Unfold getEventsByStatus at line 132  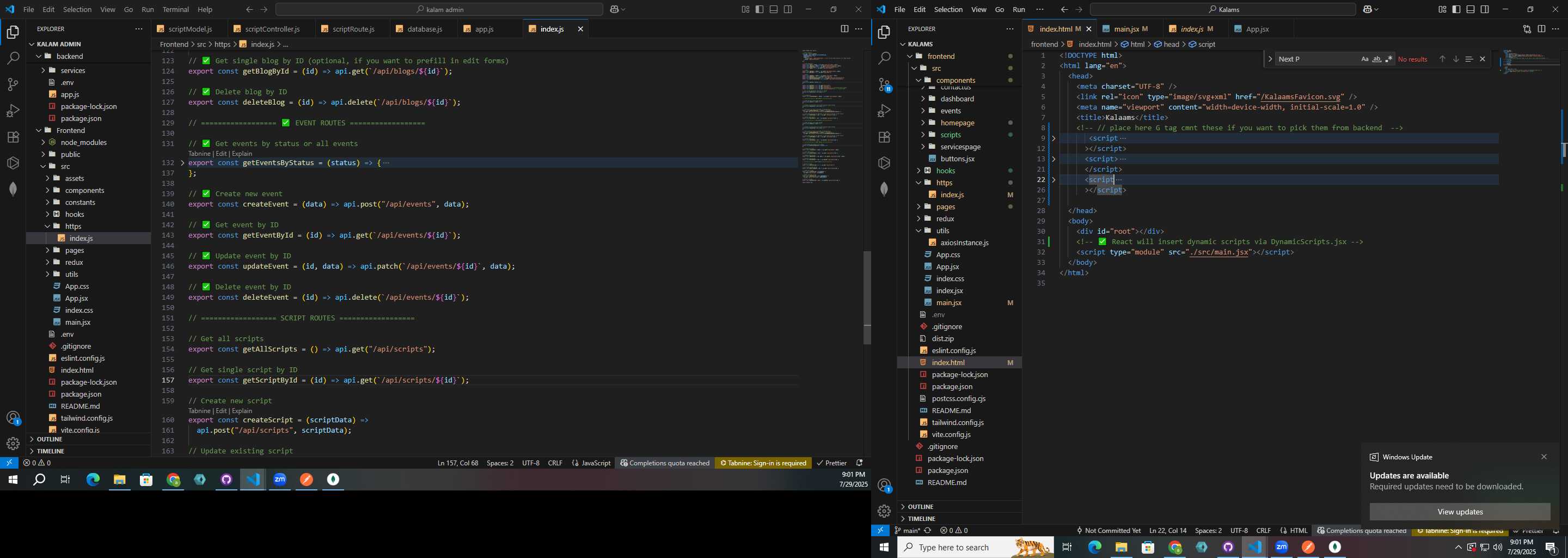[x=182, y=163]
